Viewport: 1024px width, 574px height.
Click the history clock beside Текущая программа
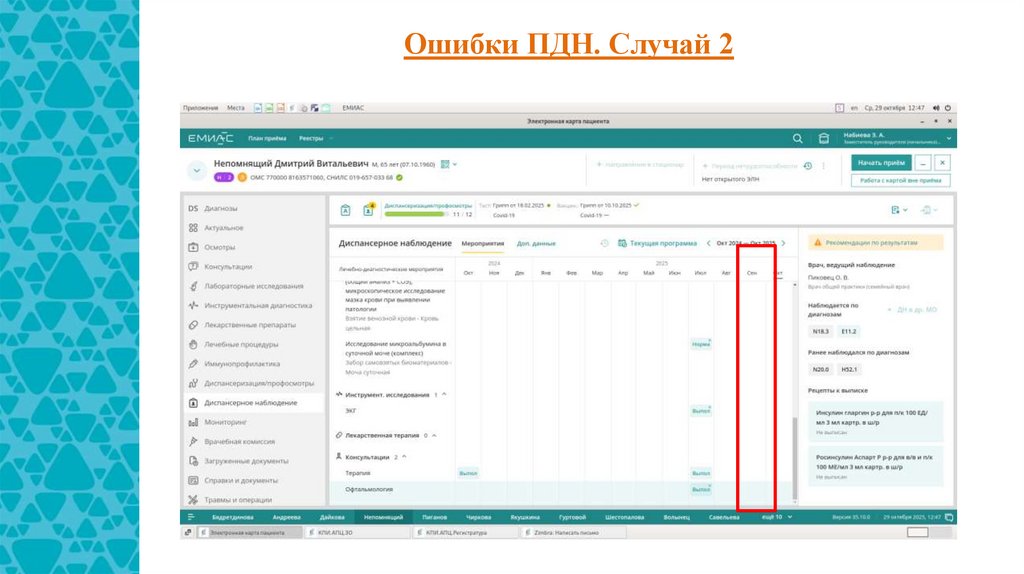point(605,243)
